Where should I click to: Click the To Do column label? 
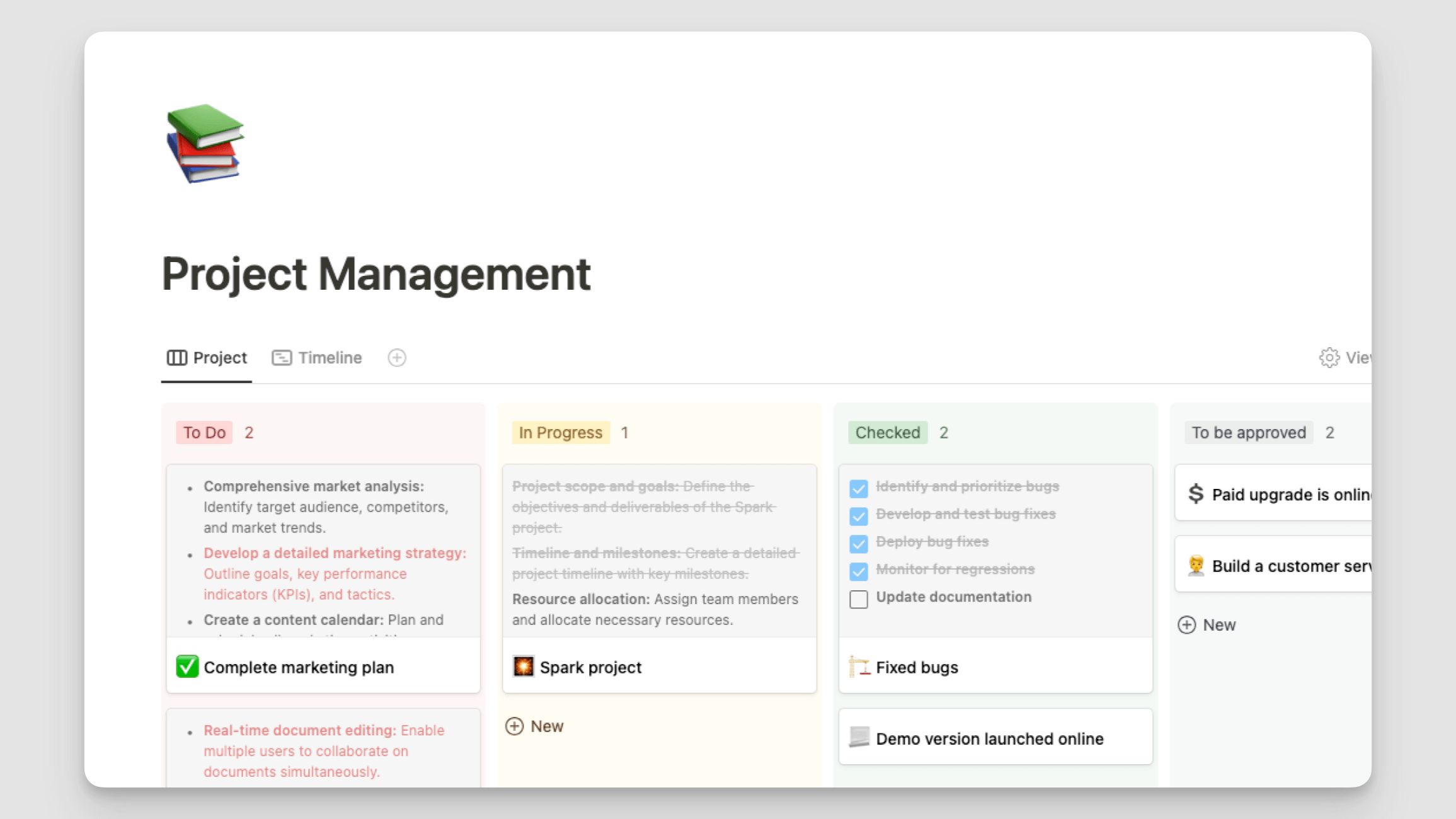[x=204, y=433]
